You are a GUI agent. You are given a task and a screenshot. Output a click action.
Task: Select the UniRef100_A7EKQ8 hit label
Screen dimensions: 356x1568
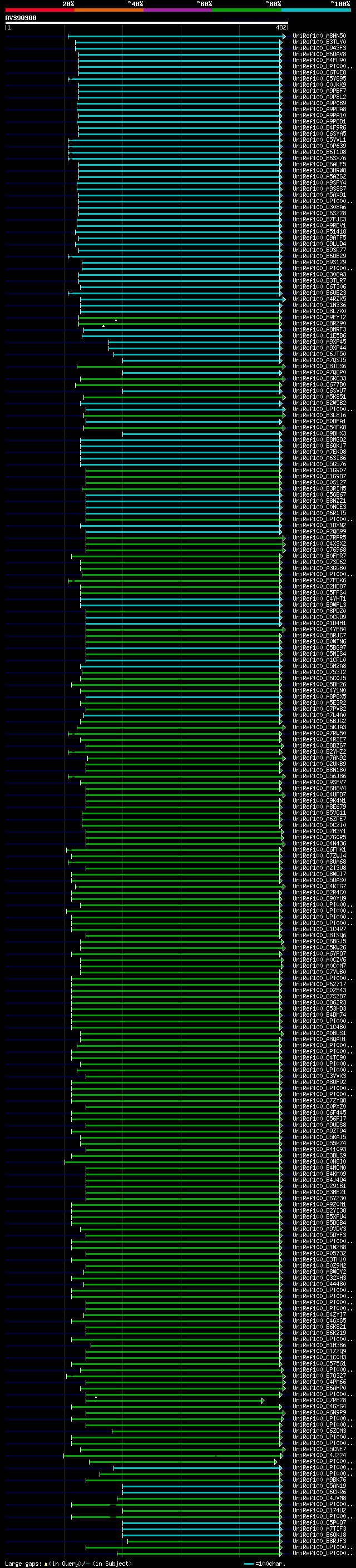pos(319,452)
